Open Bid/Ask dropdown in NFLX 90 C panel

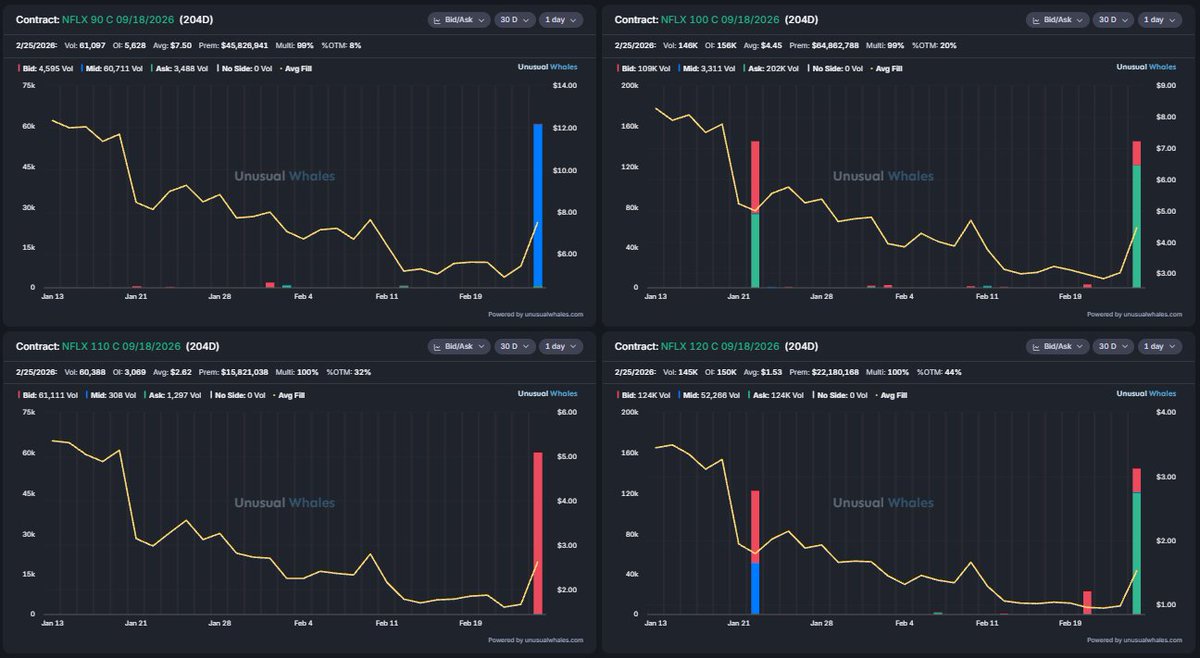pos(460,19)
